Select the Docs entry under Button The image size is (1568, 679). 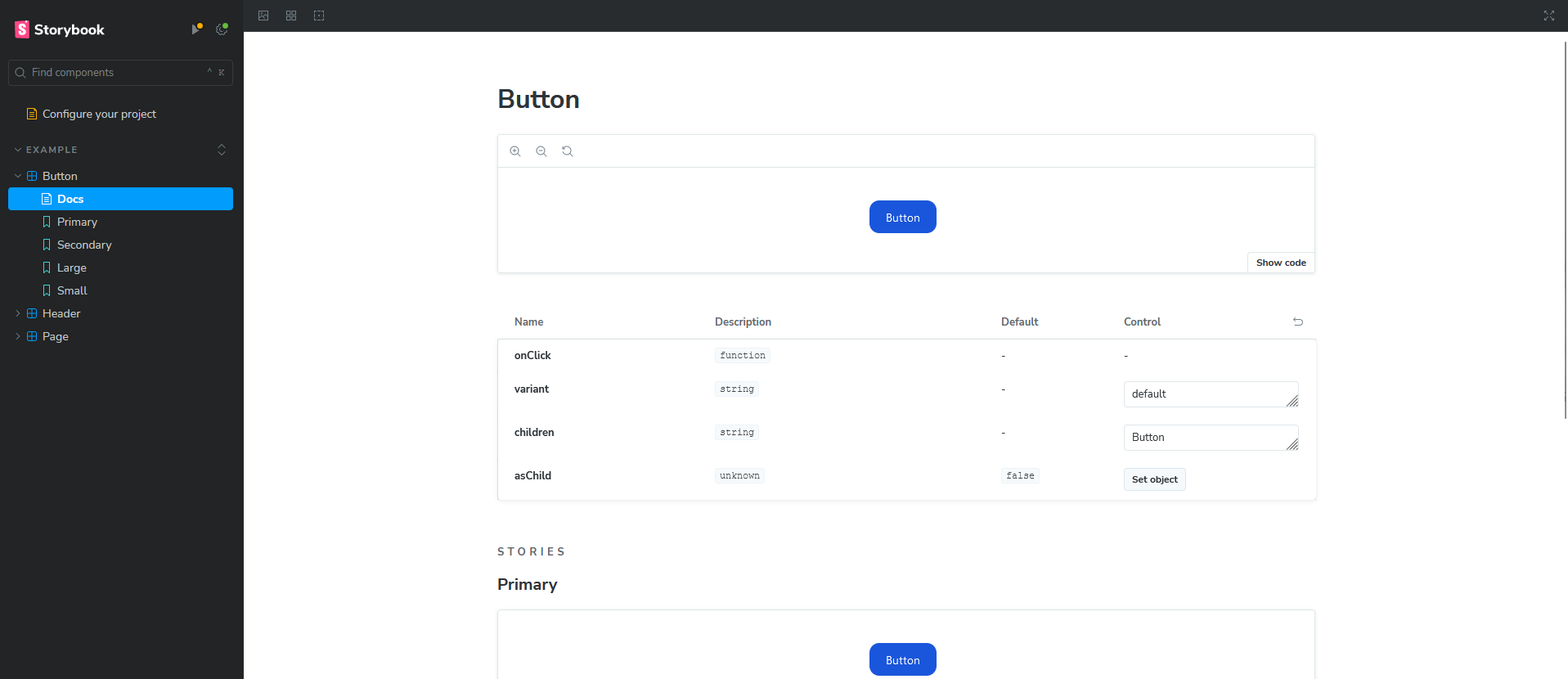120,199
